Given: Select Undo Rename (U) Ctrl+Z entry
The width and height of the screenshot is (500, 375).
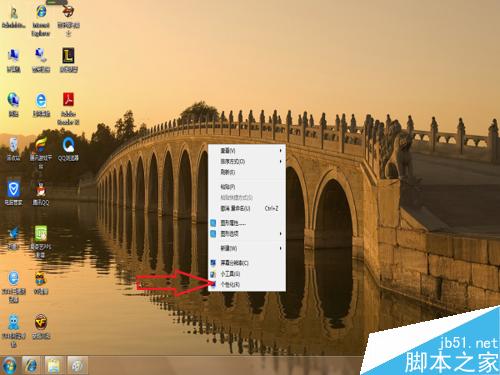Looking at the screenshot, I should (247, 208).
